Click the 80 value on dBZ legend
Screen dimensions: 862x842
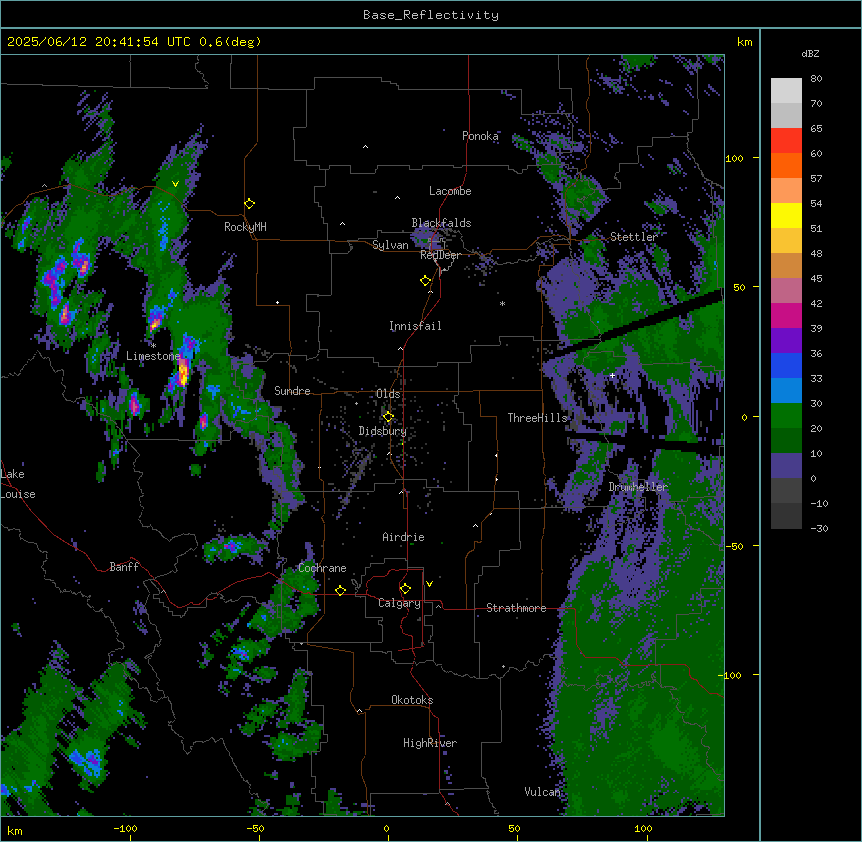[816, 79]
